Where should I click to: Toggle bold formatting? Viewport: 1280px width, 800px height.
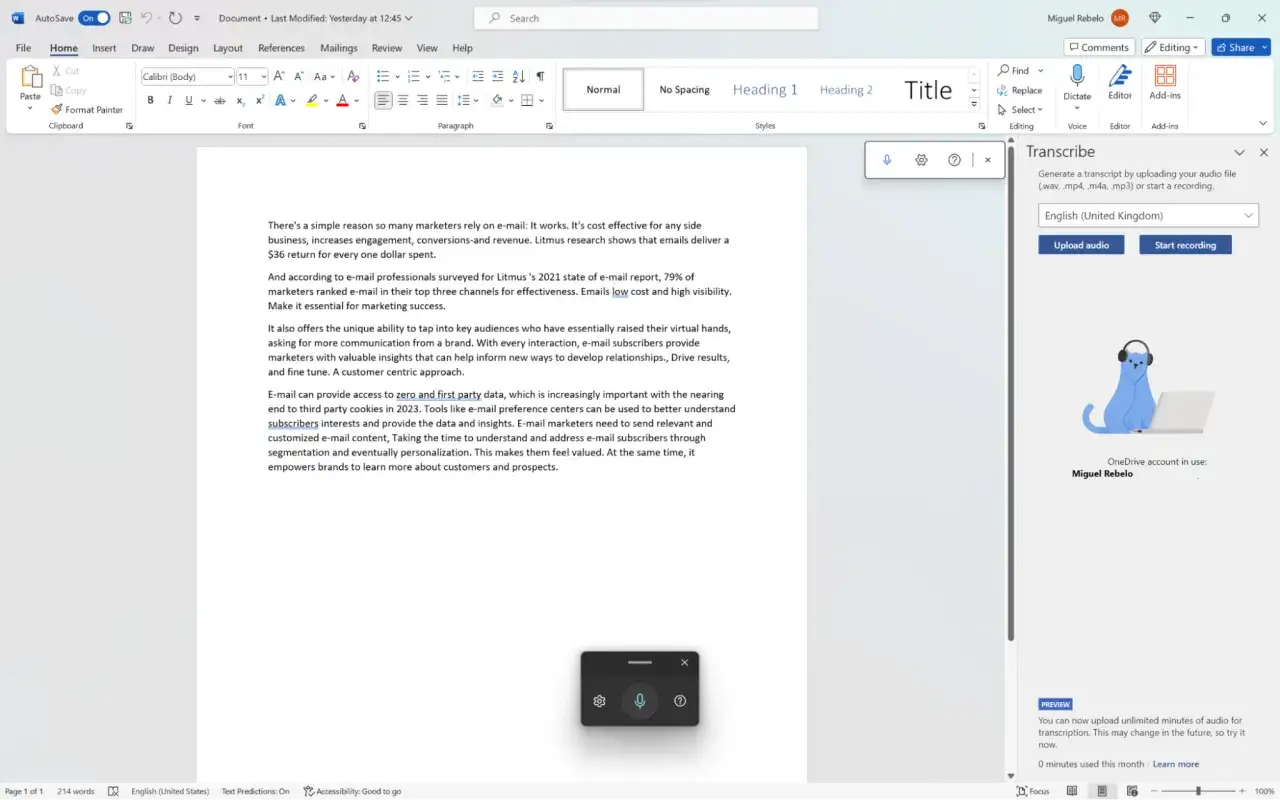point(150,99)
